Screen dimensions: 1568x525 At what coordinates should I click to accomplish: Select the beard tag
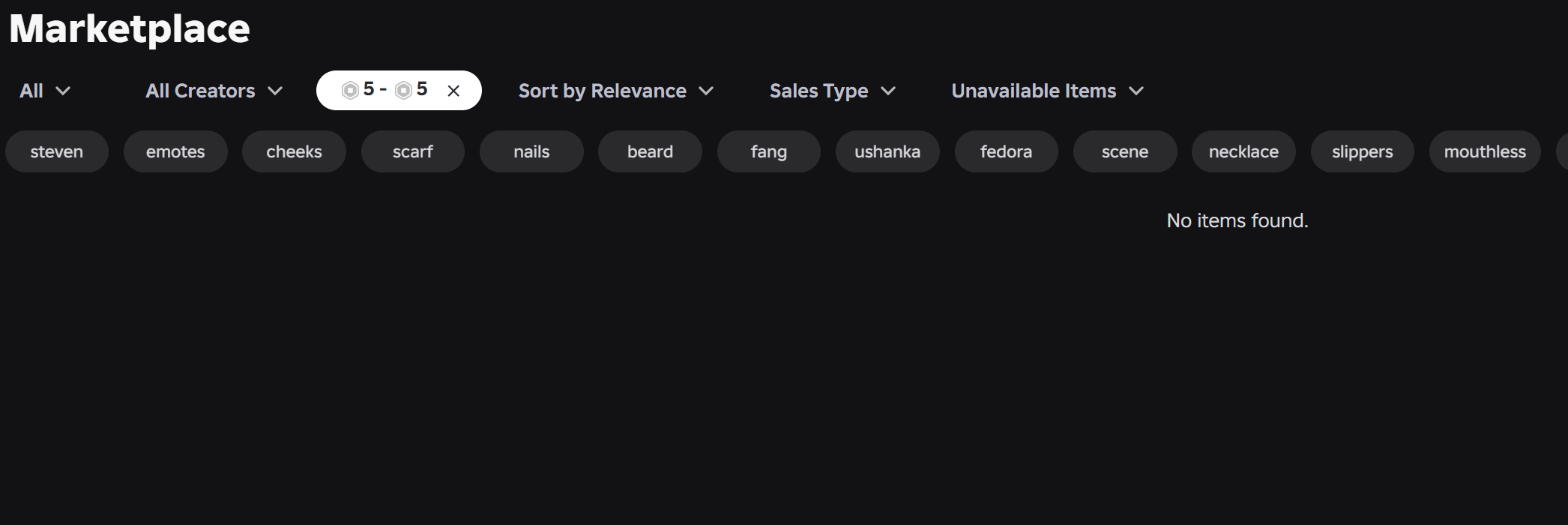click(650, 151)
